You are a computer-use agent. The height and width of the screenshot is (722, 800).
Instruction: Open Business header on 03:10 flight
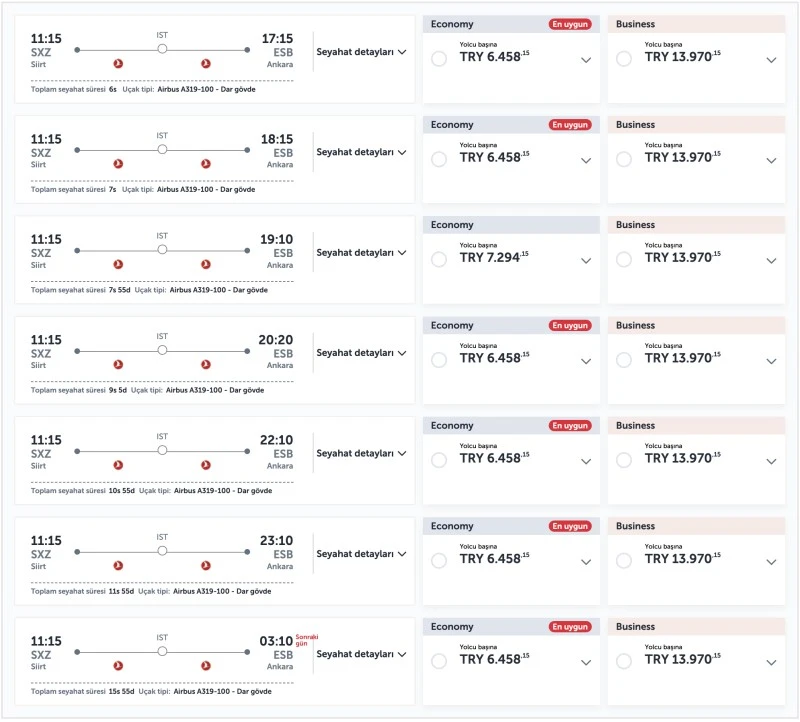pos(636,627)
